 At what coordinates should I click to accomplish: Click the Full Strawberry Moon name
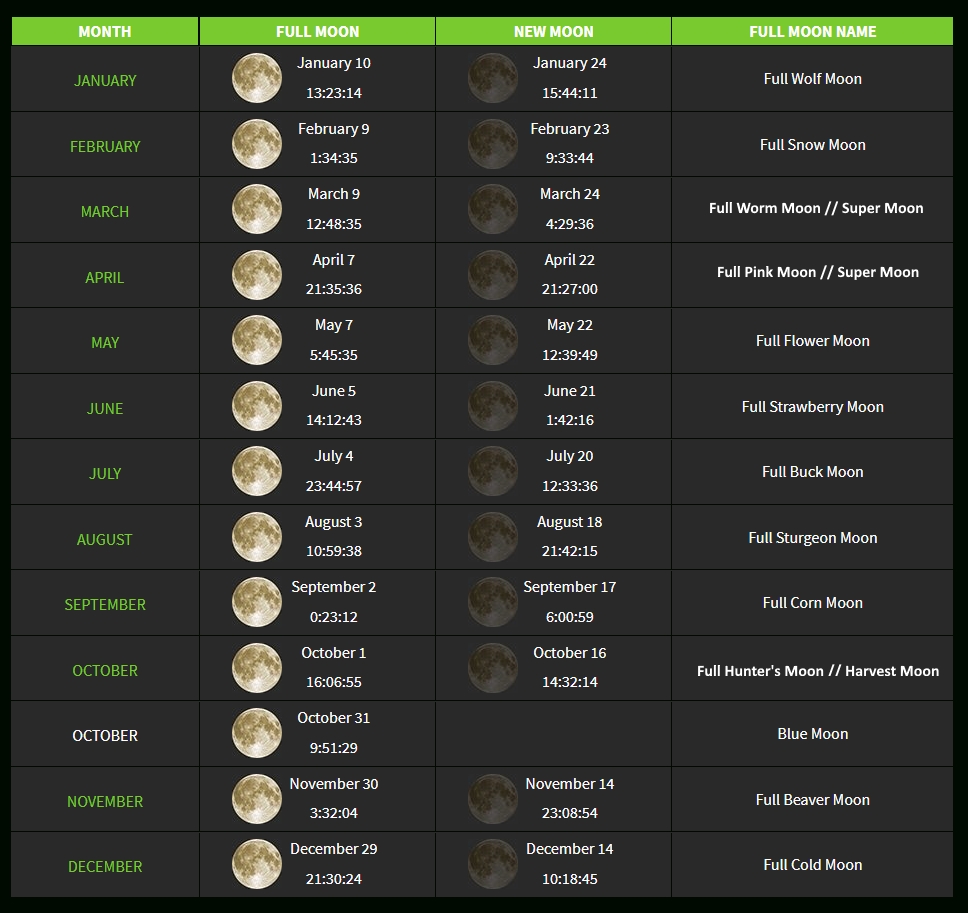click(x=812, y=407)
